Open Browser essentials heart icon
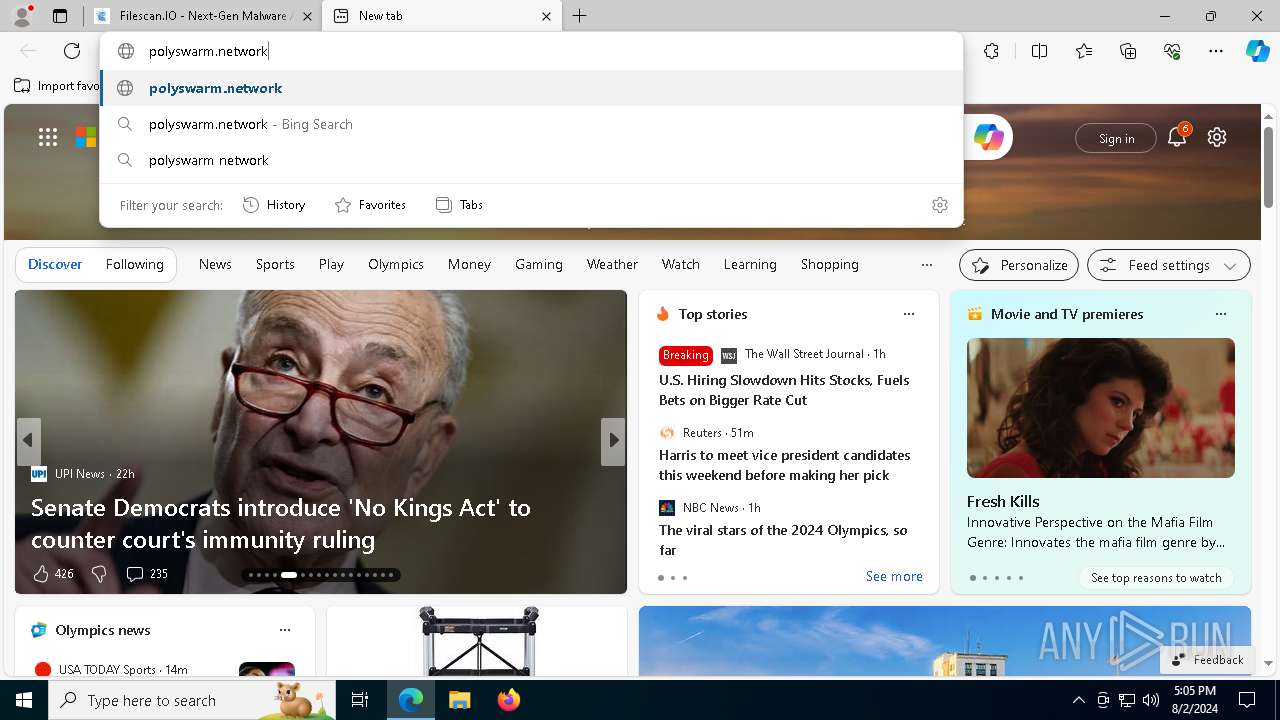Screen dimensions: 1280x720 (x=1172, y=51)
